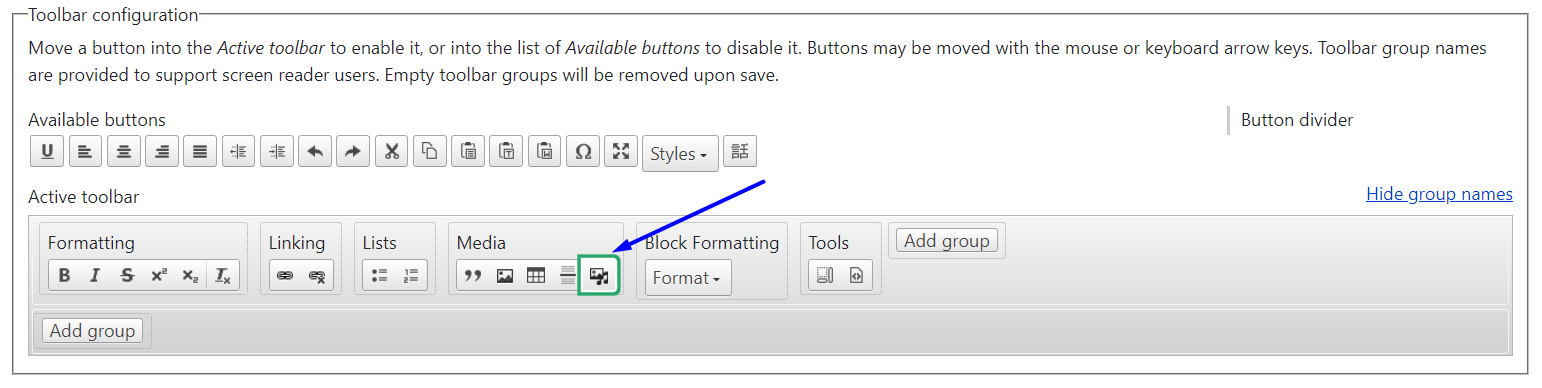Click the Blockquote icon in Media group
The height and width of the screenshot is (388, 1542).
473,275
